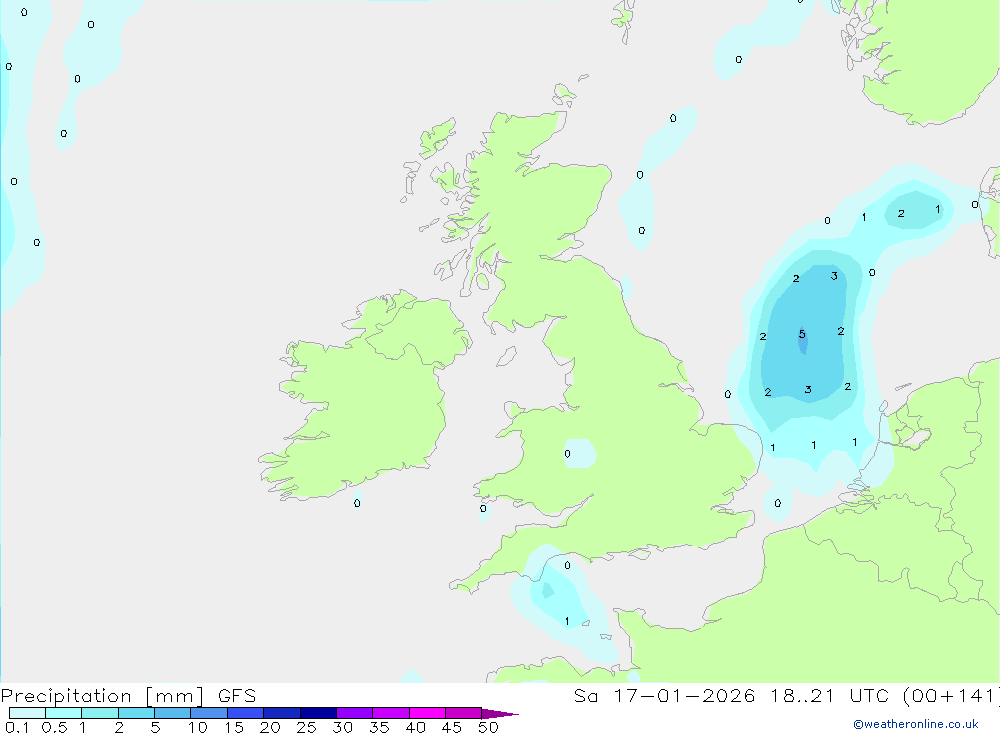Viewport: 1000px width, 733px height.
Task: Click the 15–20 mm blue legend swatch
Action: click(x=246, y=713)
